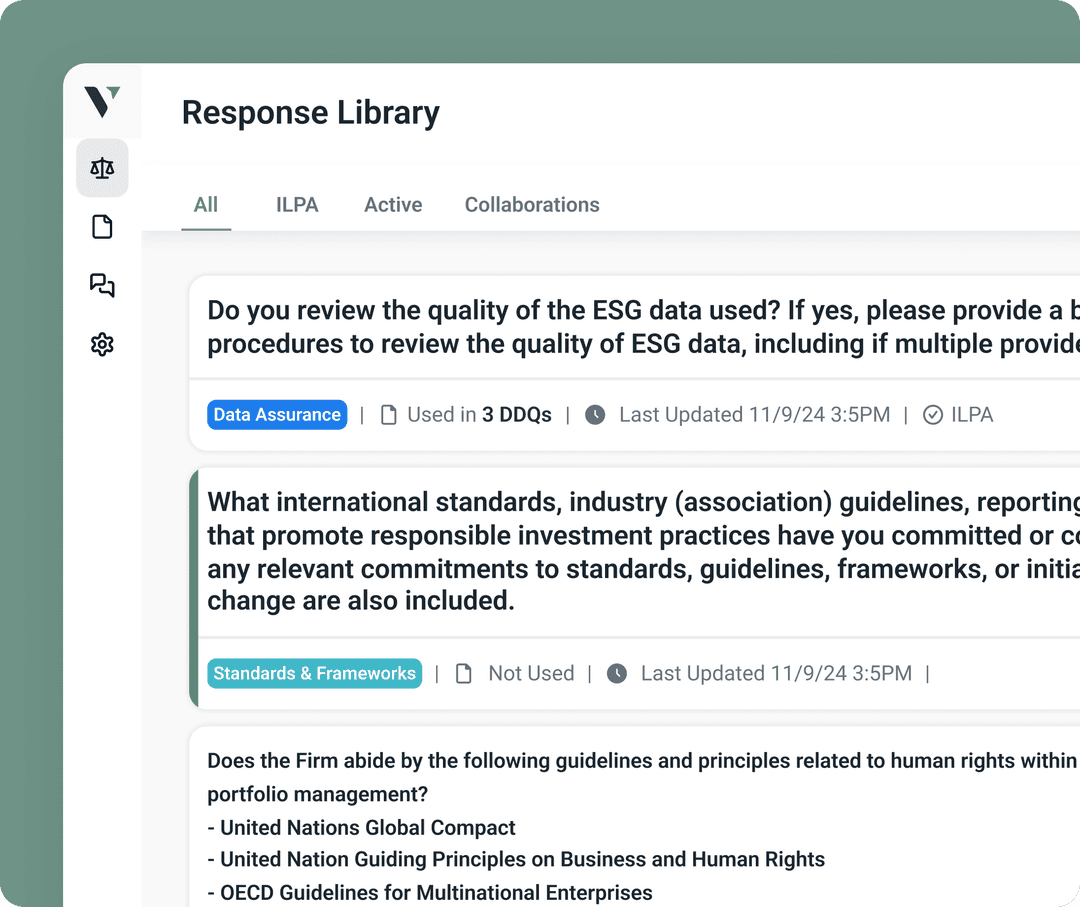Click clock icon in Standards & Frameworks row
The height and width of the screenshot is (907, 1080).
[617, 674]
